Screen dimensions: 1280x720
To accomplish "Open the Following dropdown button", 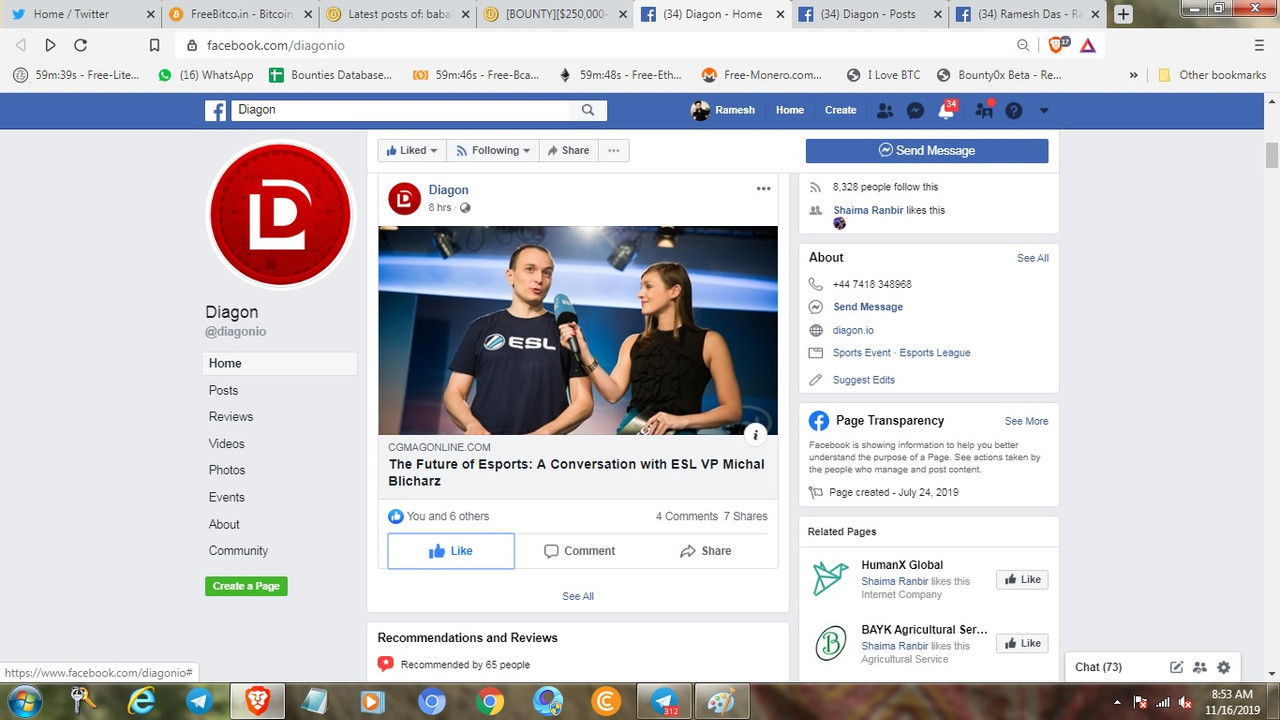I will coord(493,150).
